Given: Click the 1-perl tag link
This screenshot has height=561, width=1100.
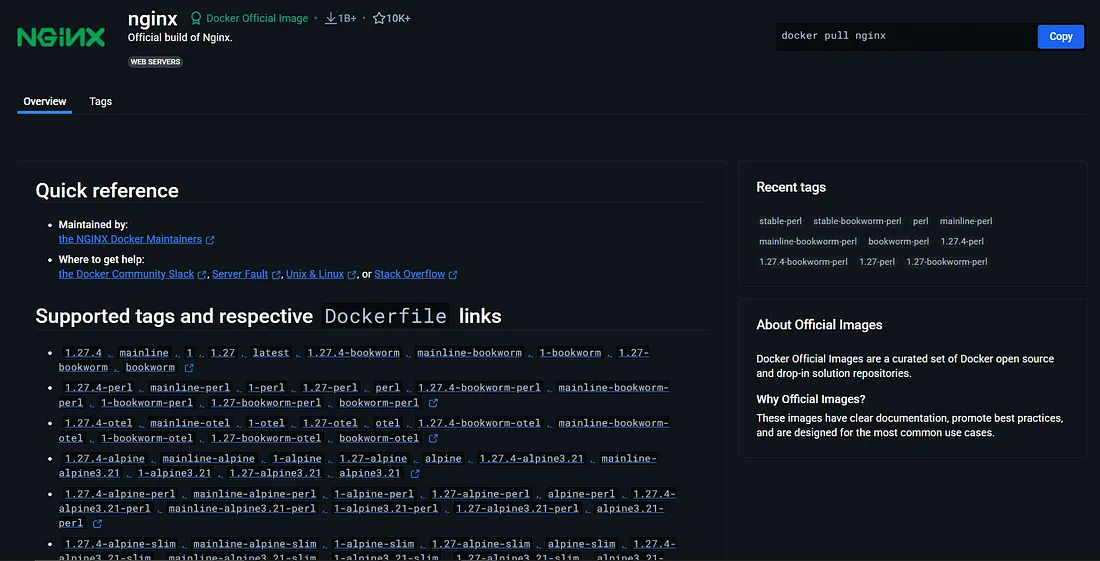Looking at the screenshot, I should point(265,388).
